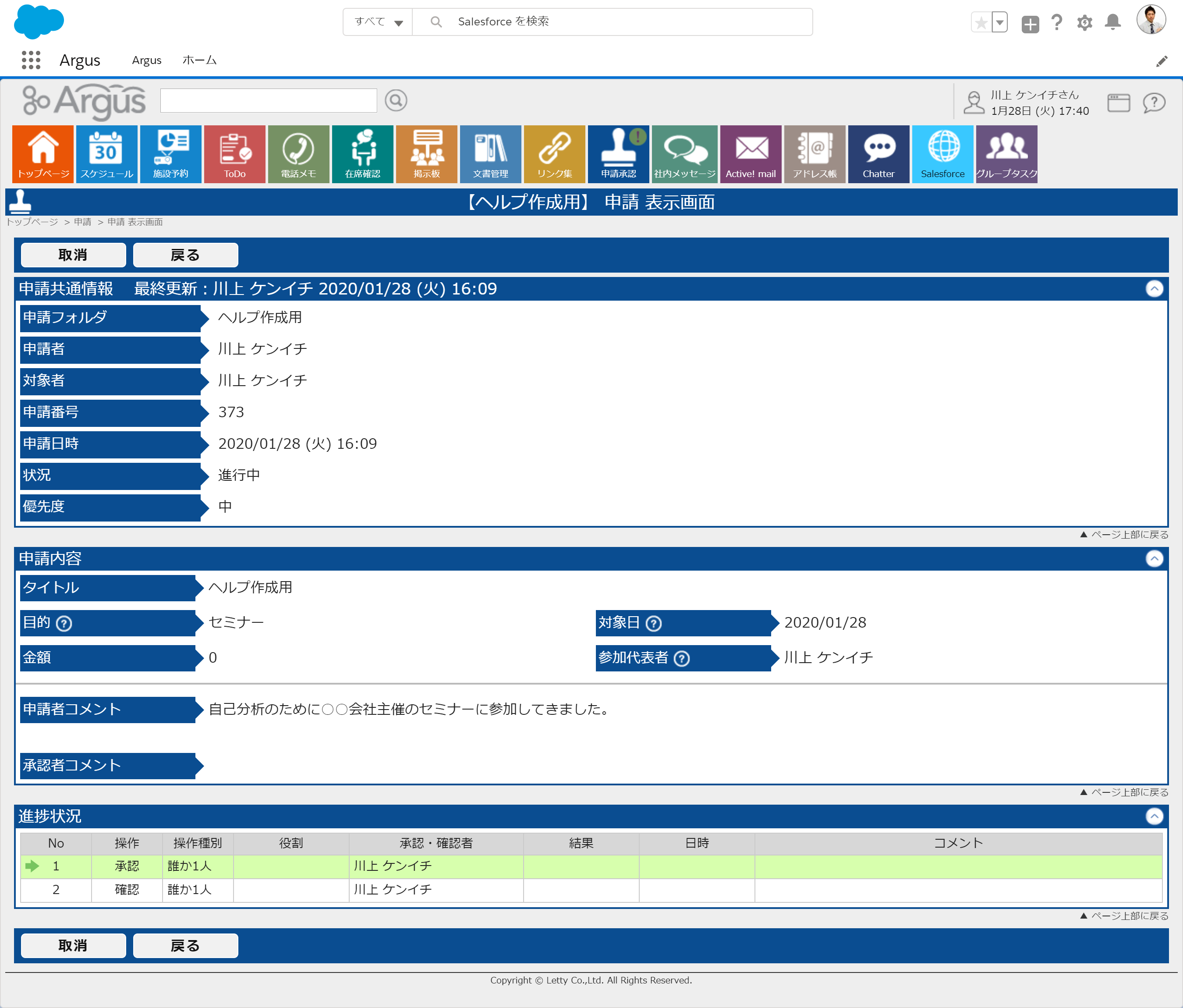This screenshot has width=1183, height=1008.
Task: Collapse the 申請共通情報 section
Action: tap(1155, 289)
